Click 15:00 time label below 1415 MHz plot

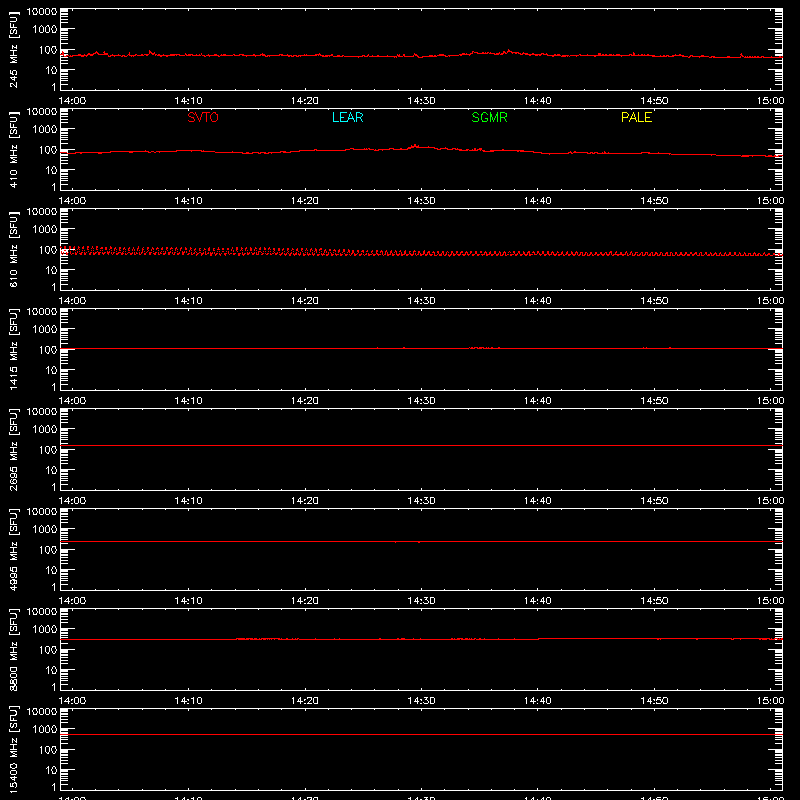770,401
